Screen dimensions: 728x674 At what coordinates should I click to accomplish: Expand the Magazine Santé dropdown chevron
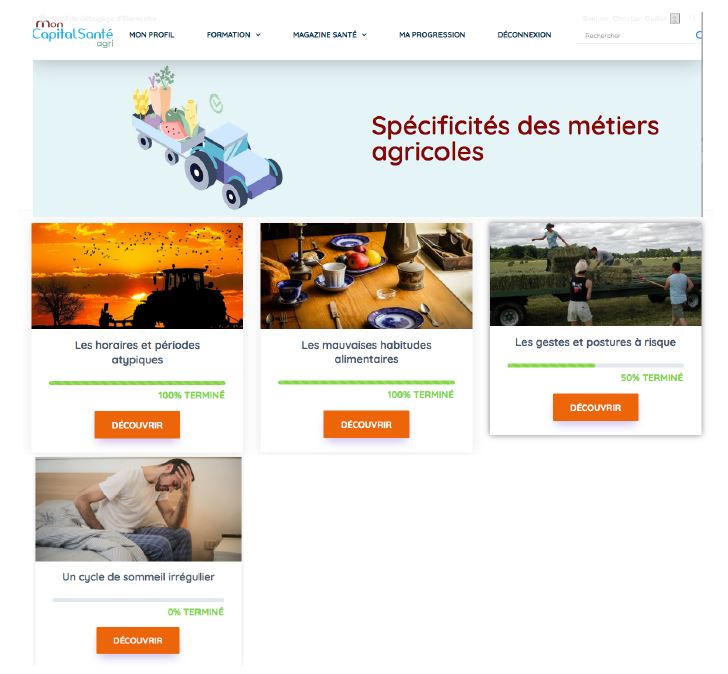tap(364, 35)
